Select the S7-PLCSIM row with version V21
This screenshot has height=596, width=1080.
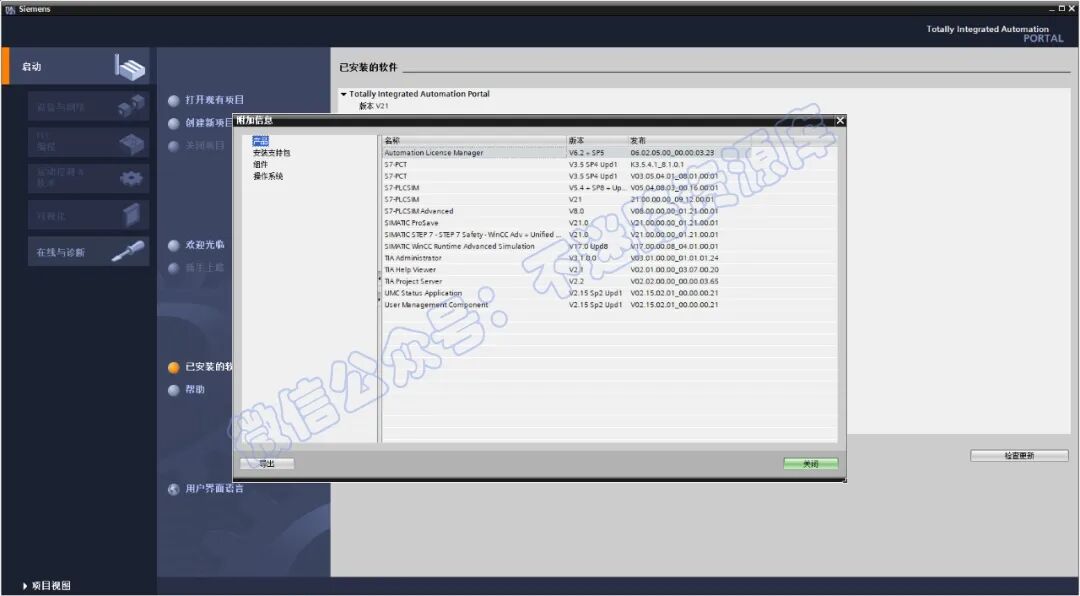pyautogui.click(x=610, y=199)
